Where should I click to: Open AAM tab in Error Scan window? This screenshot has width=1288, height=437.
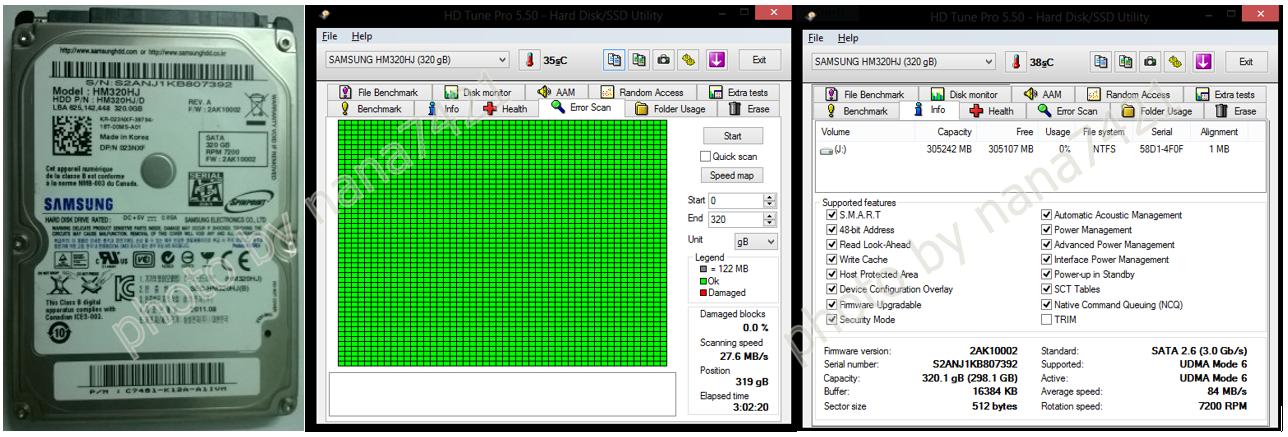point(556,92)
